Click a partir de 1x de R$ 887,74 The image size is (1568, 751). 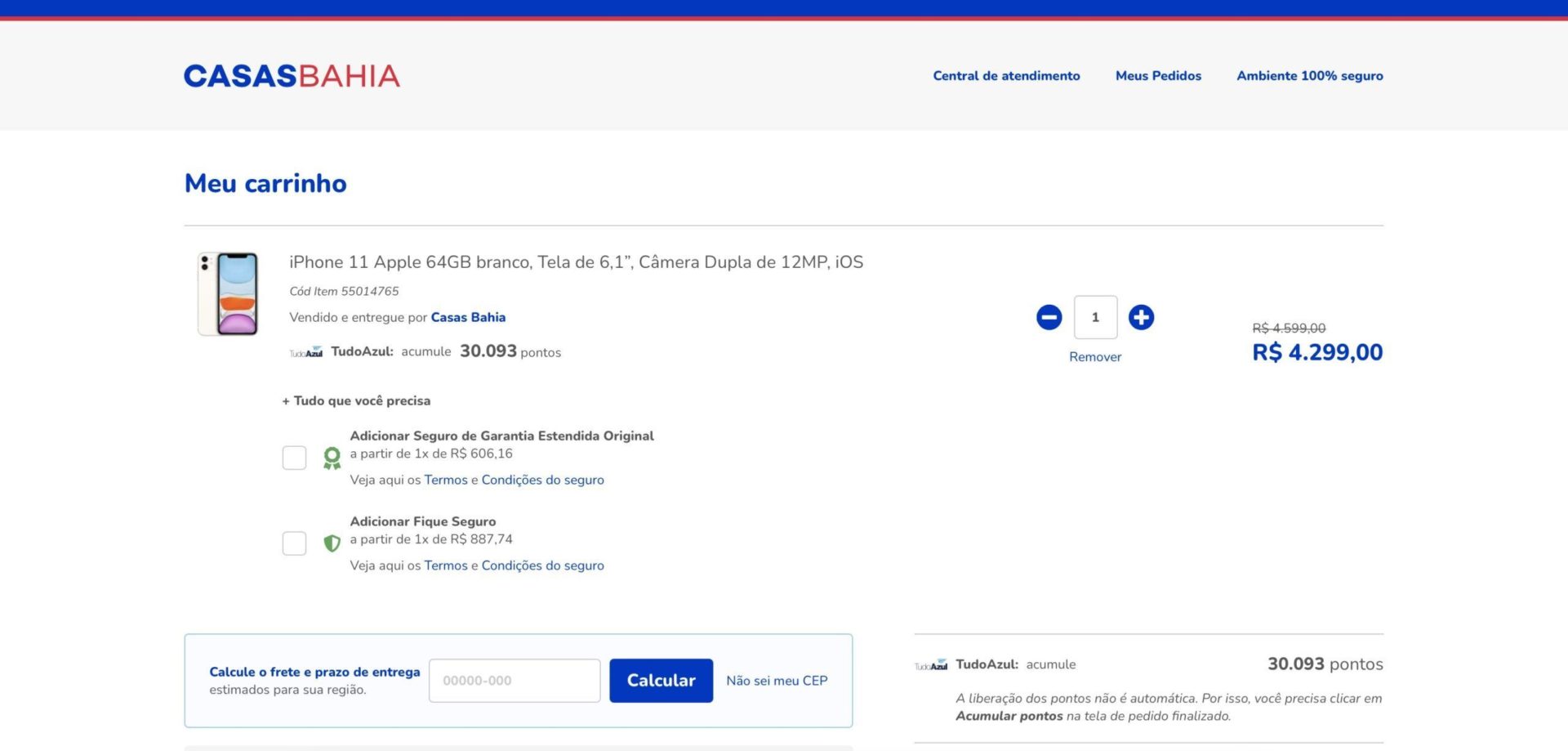pyautogui.click(x=431, y=539)
